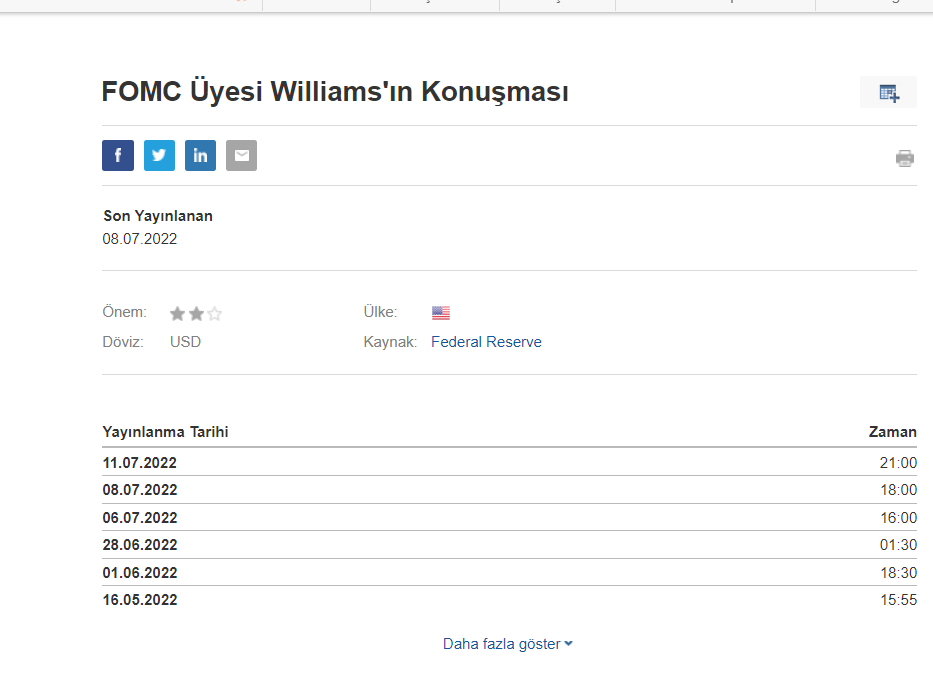The height and width of the screenshot is (685, 933).
Task: Open the Federal Reserve source link
Action: coord(486,342)
